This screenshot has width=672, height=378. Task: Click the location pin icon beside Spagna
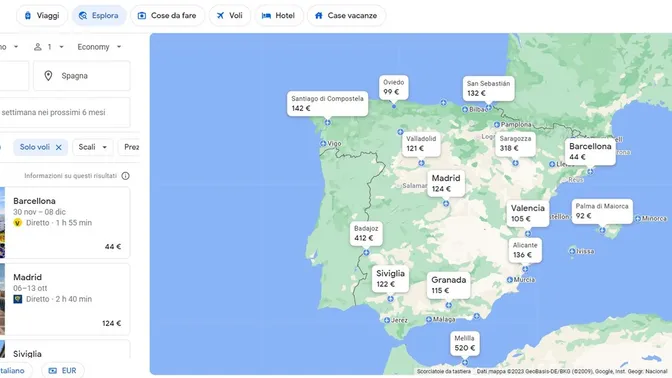(48, 76)
